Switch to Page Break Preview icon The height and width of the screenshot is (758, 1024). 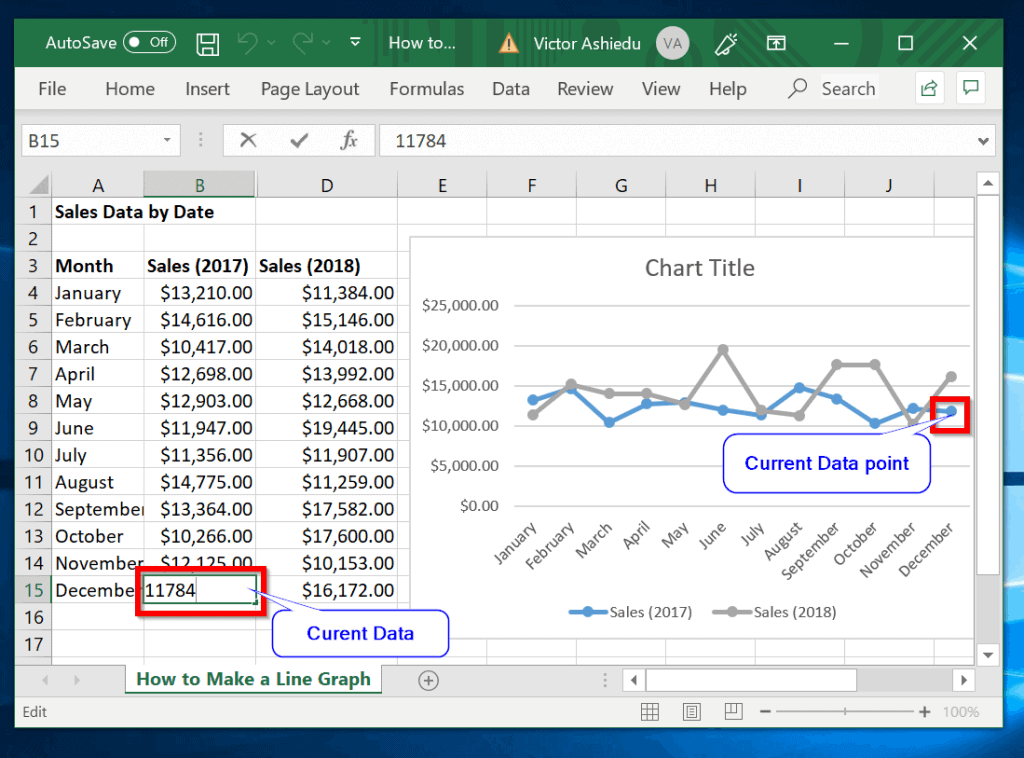[733, 711]
